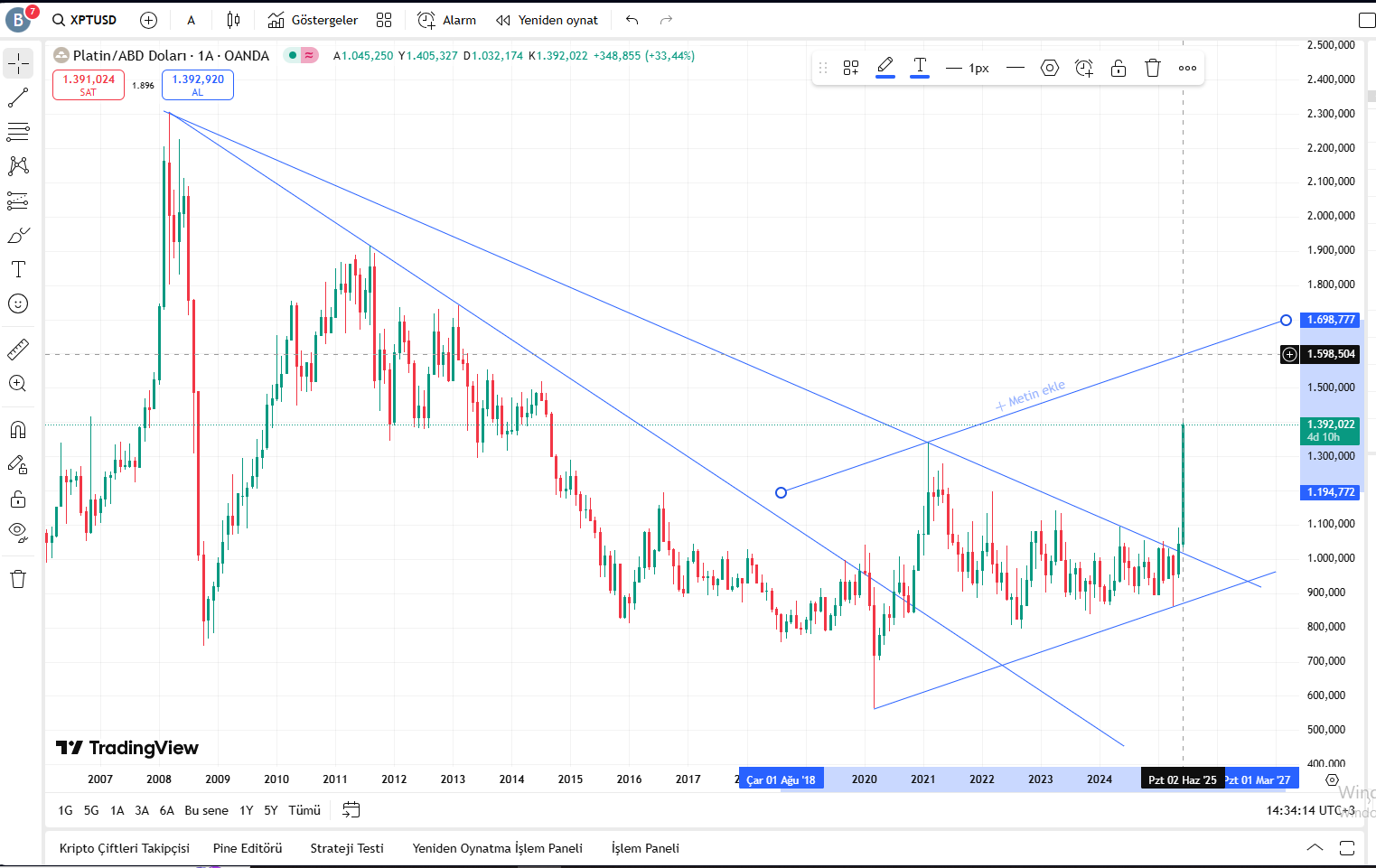Toggle lock all drawings in sidebar
The height and width of the screenshot is (868, 1376).
point(18,499)
